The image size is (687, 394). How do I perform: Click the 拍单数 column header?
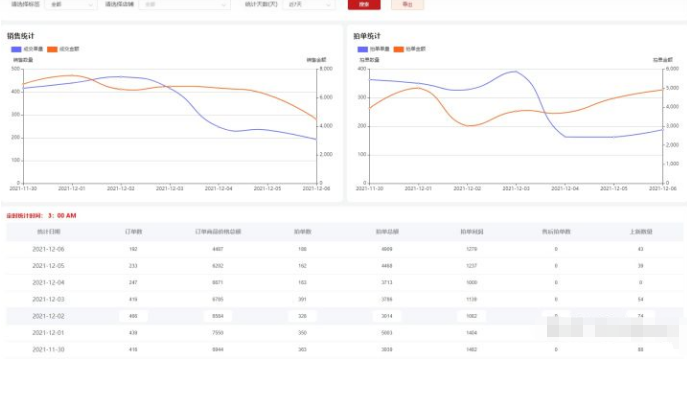click(302, 231)
